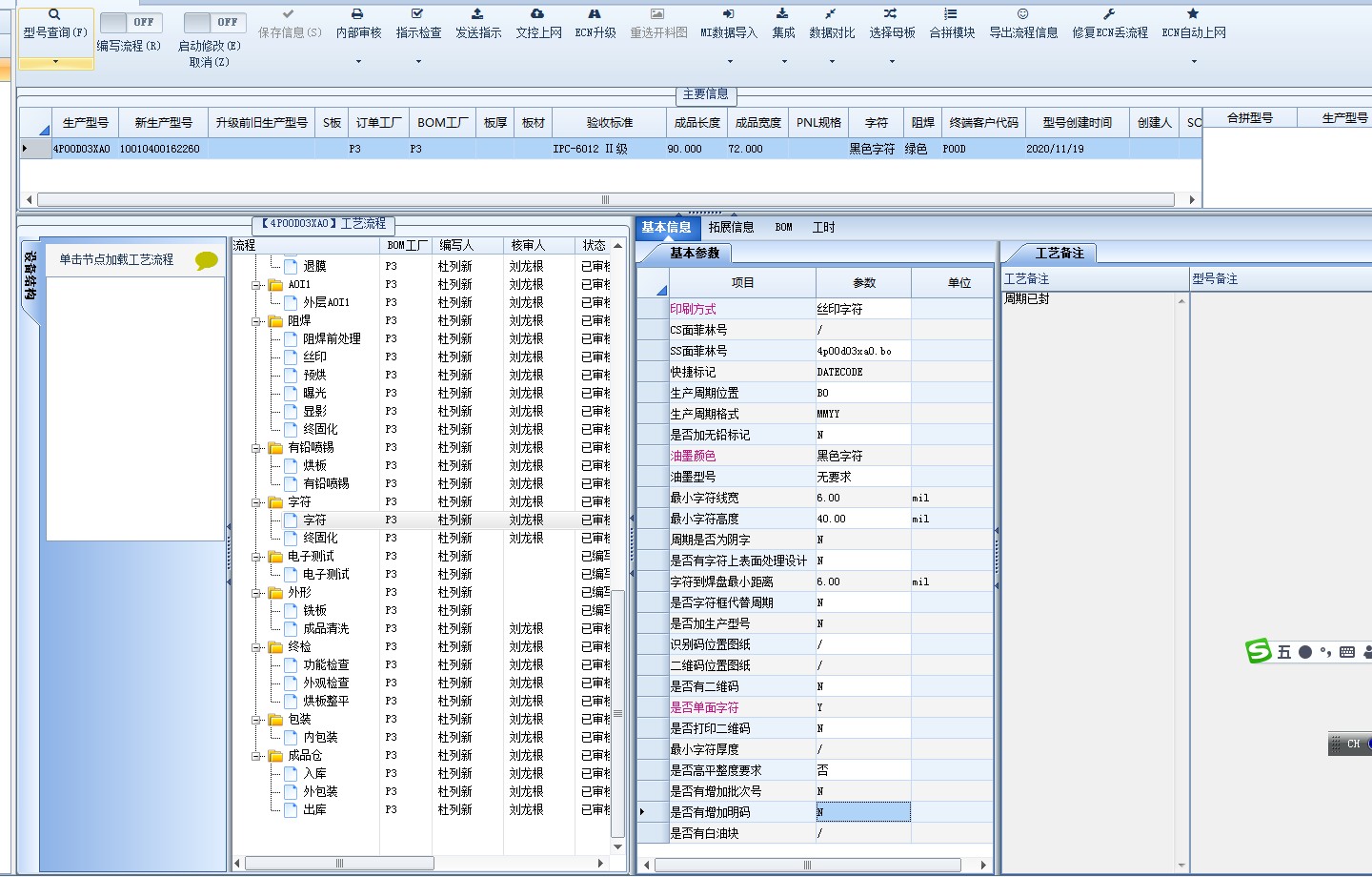
Task: Click the 阻焊 folder icon in tree
Action: pyautogui.click(x=275, y=321)
